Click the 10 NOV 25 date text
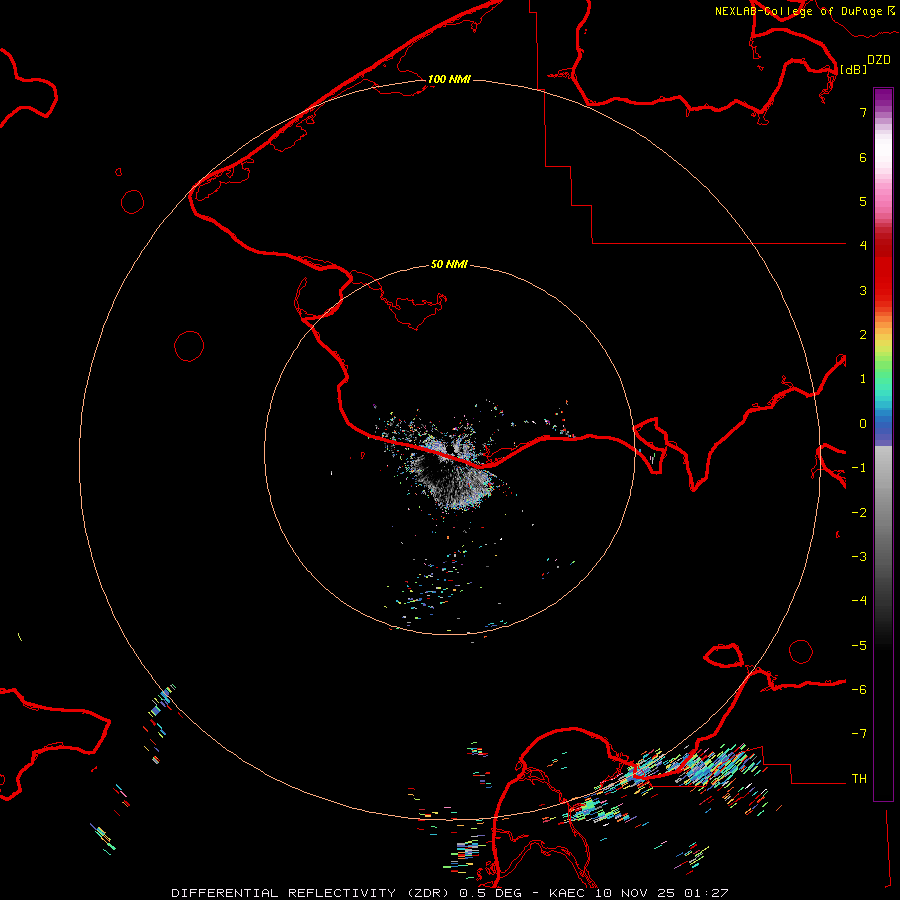Screen dimensions: 900x900 (637, 893)
